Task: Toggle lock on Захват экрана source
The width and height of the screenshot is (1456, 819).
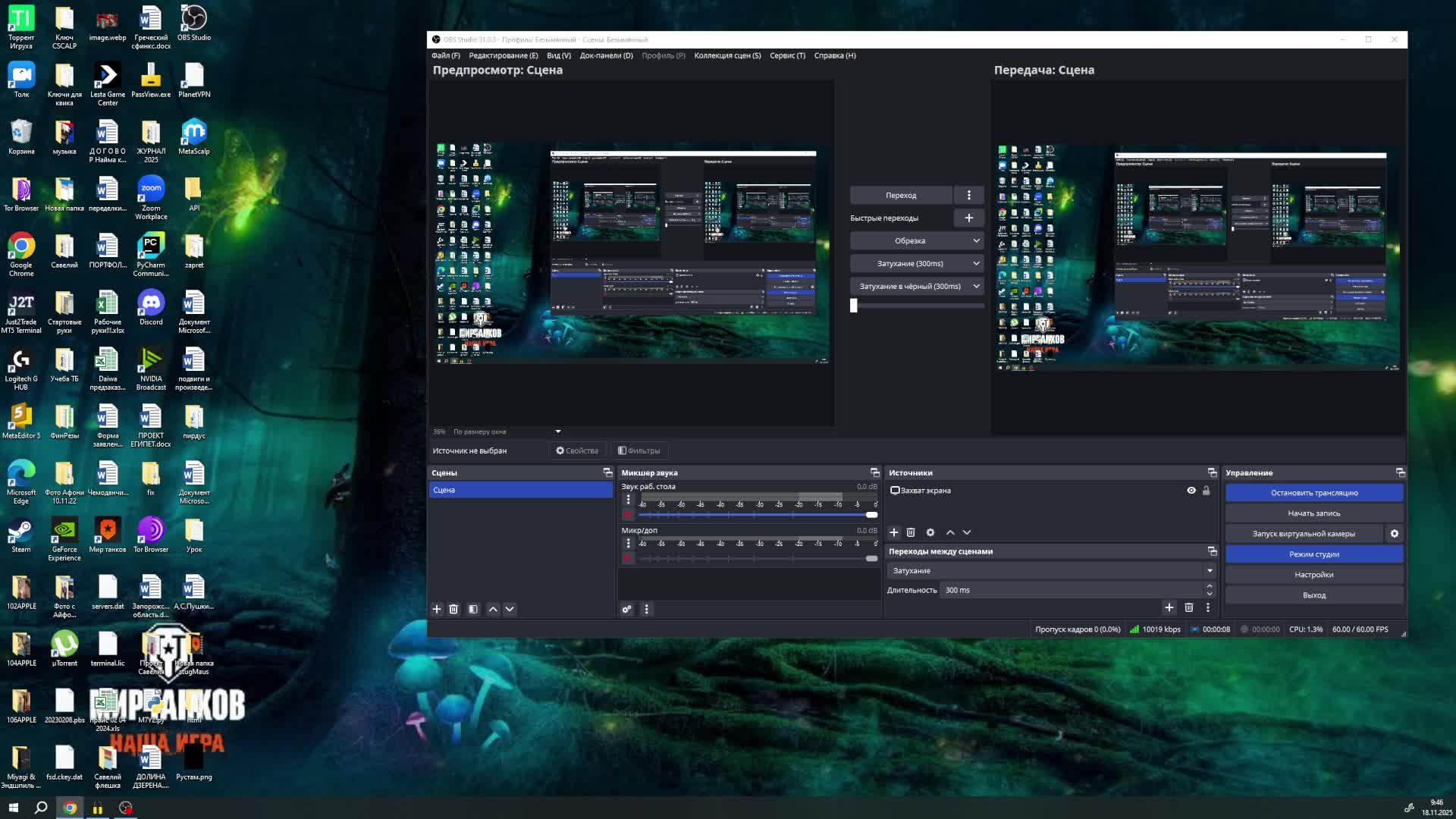Action: click(x=1207, y=491)
